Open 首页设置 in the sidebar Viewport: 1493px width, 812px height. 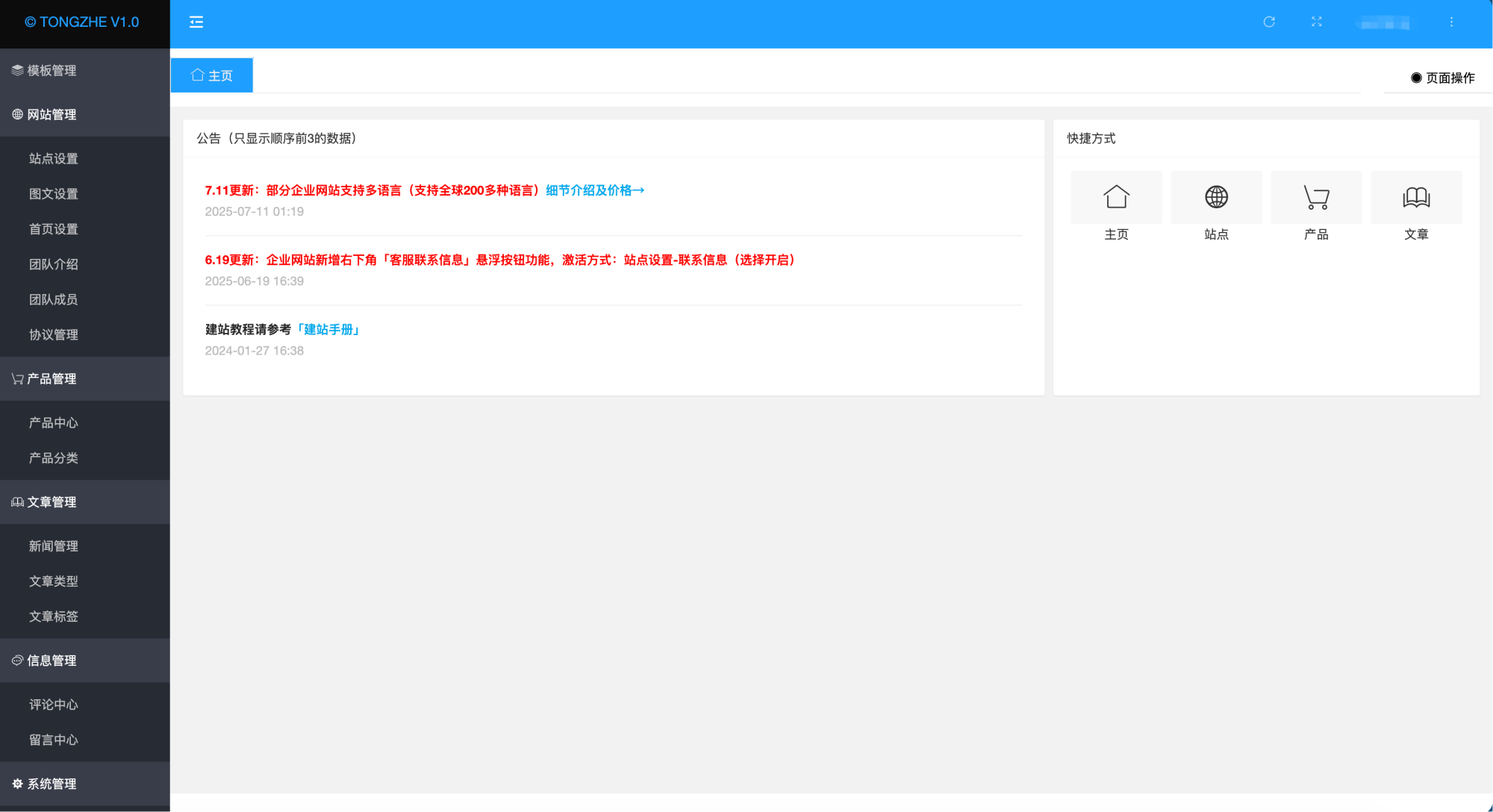85,228
